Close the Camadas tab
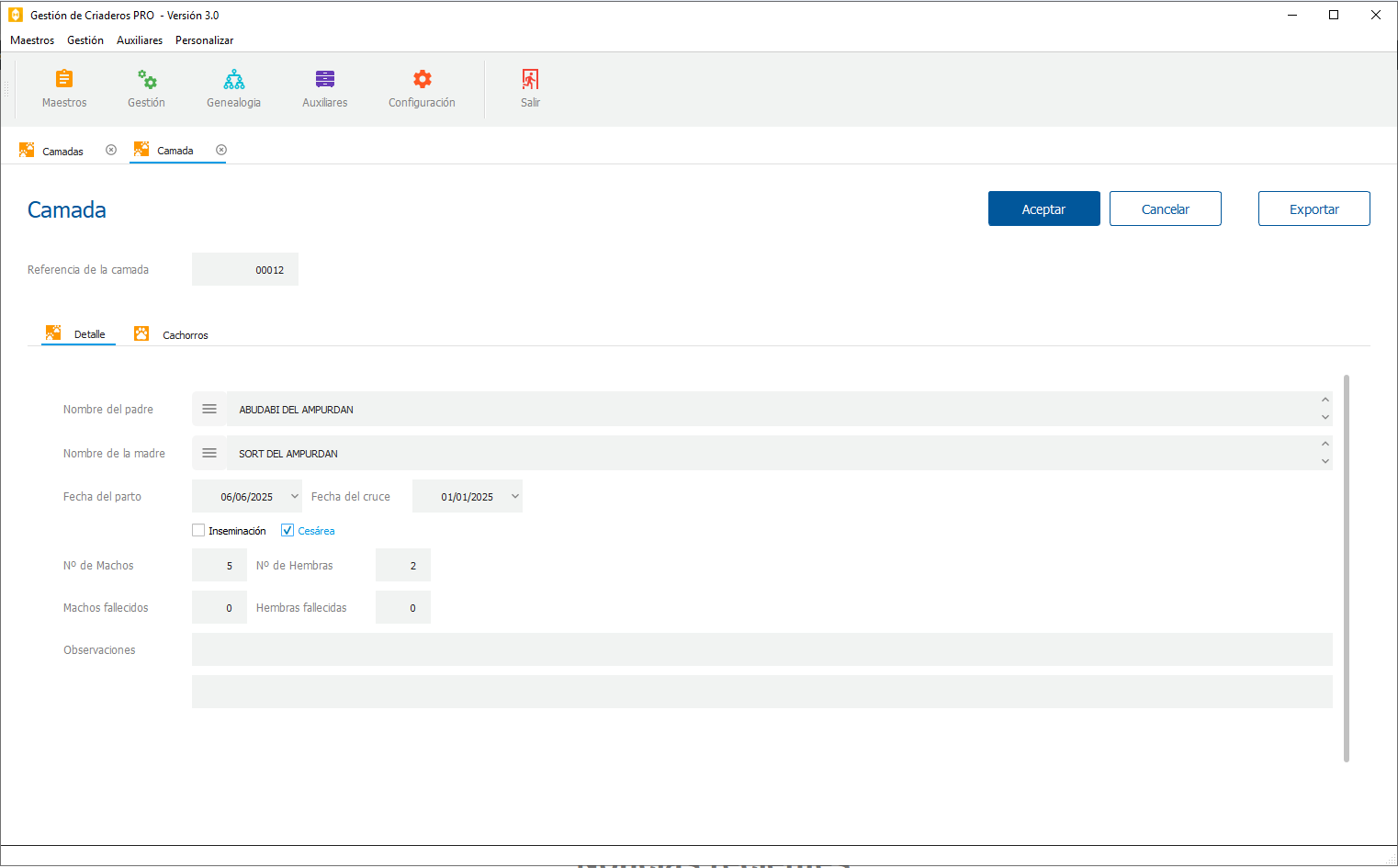1398x868 pixels. pos(111,151)
